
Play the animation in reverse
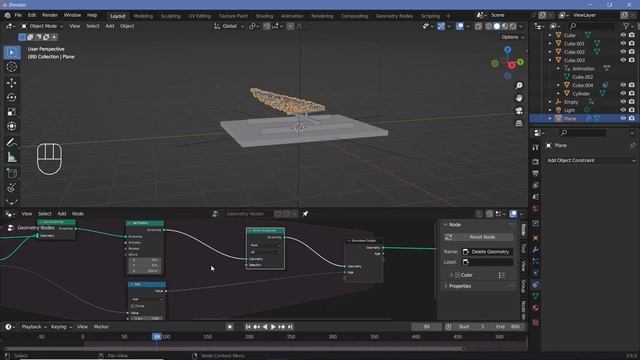[x=265, y=327]
